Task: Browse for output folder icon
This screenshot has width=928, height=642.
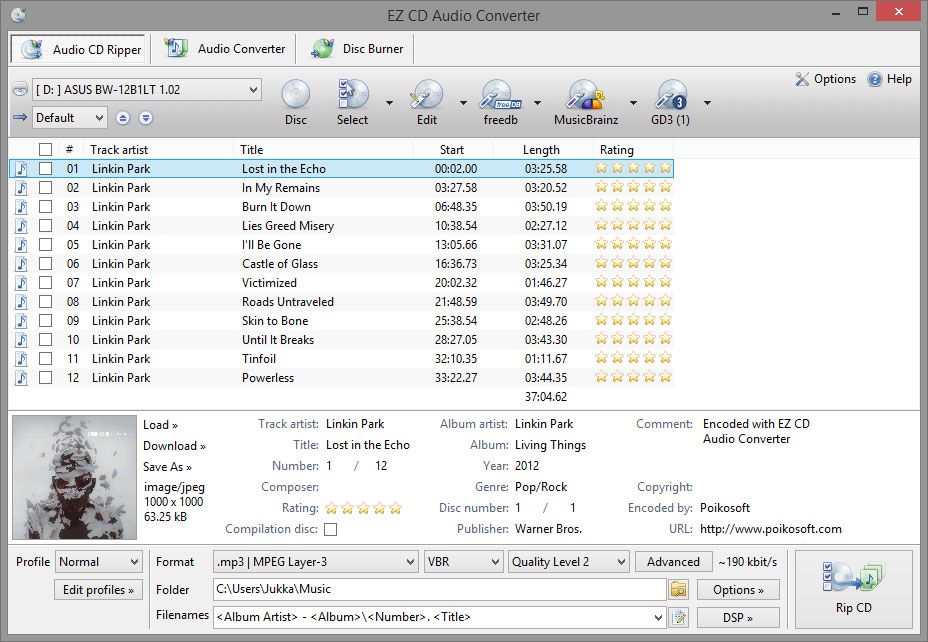Action: point(679,589)
